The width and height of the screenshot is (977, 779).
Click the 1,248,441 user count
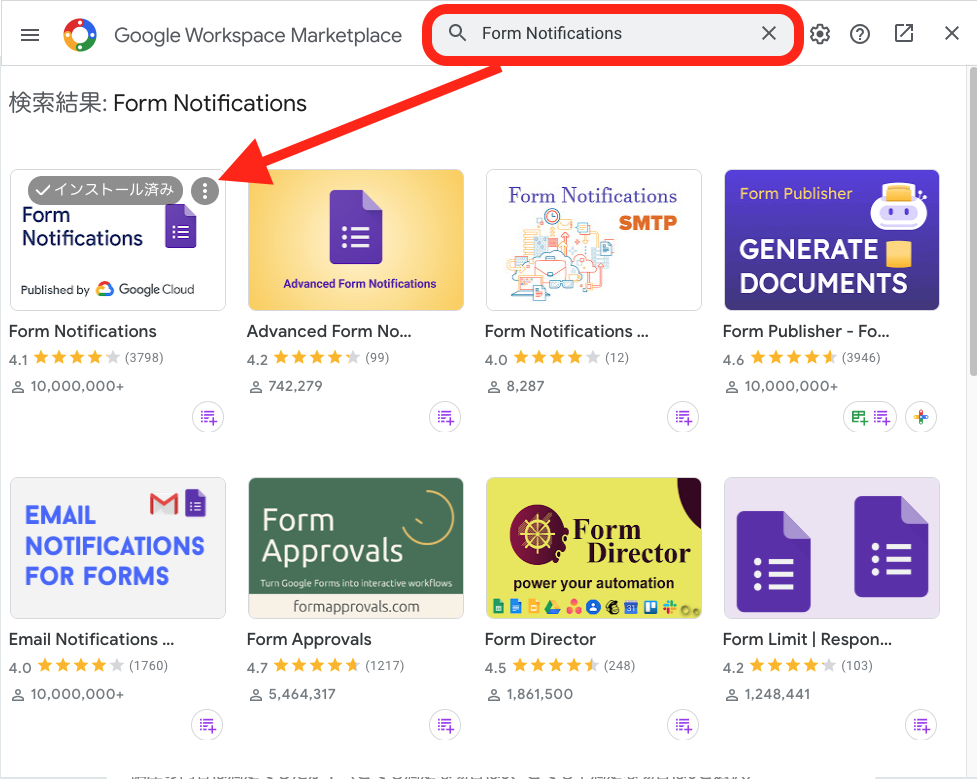click(x=778, y=694)
